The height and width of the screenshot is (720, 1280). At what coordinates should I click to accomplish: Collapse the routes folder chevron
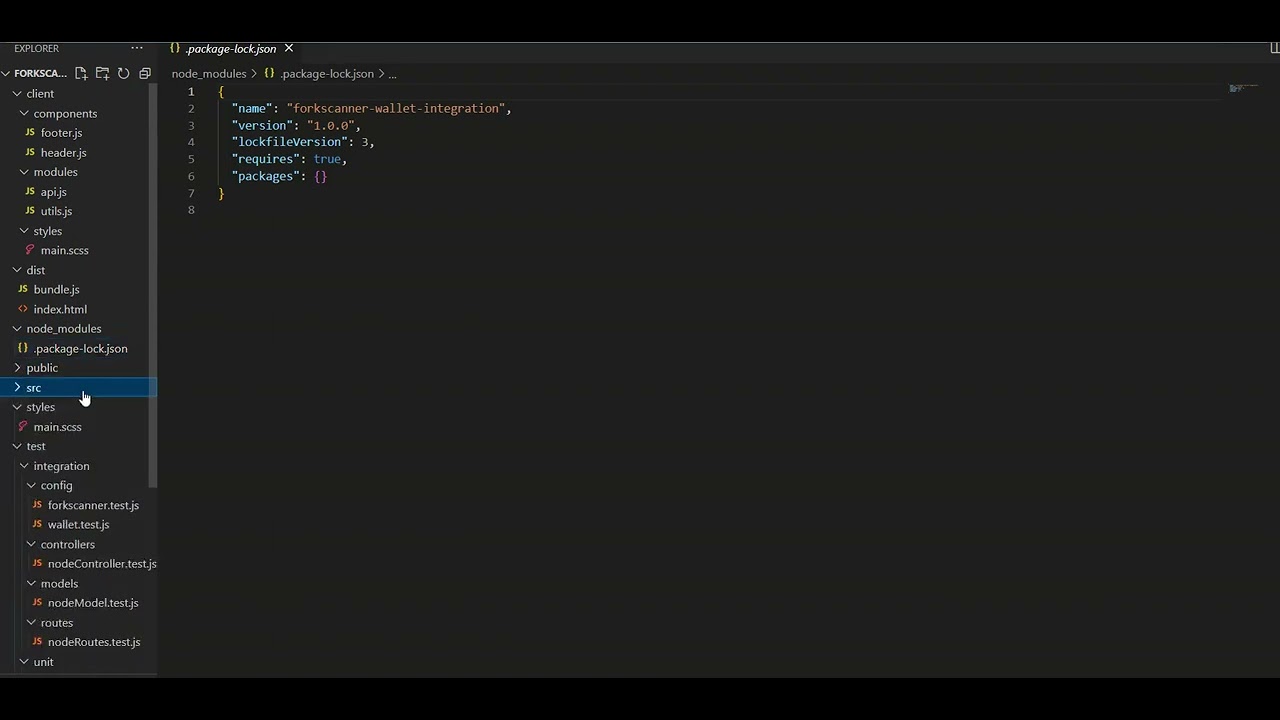31,622
